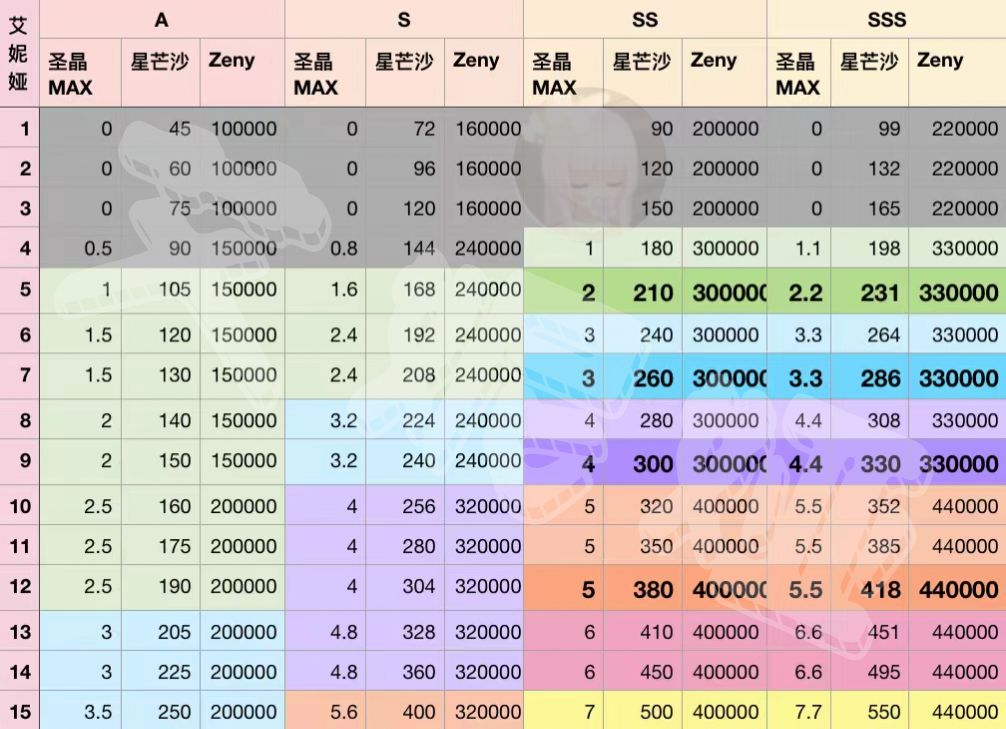Select cell 4.4 in row 8

coord(799,420)
